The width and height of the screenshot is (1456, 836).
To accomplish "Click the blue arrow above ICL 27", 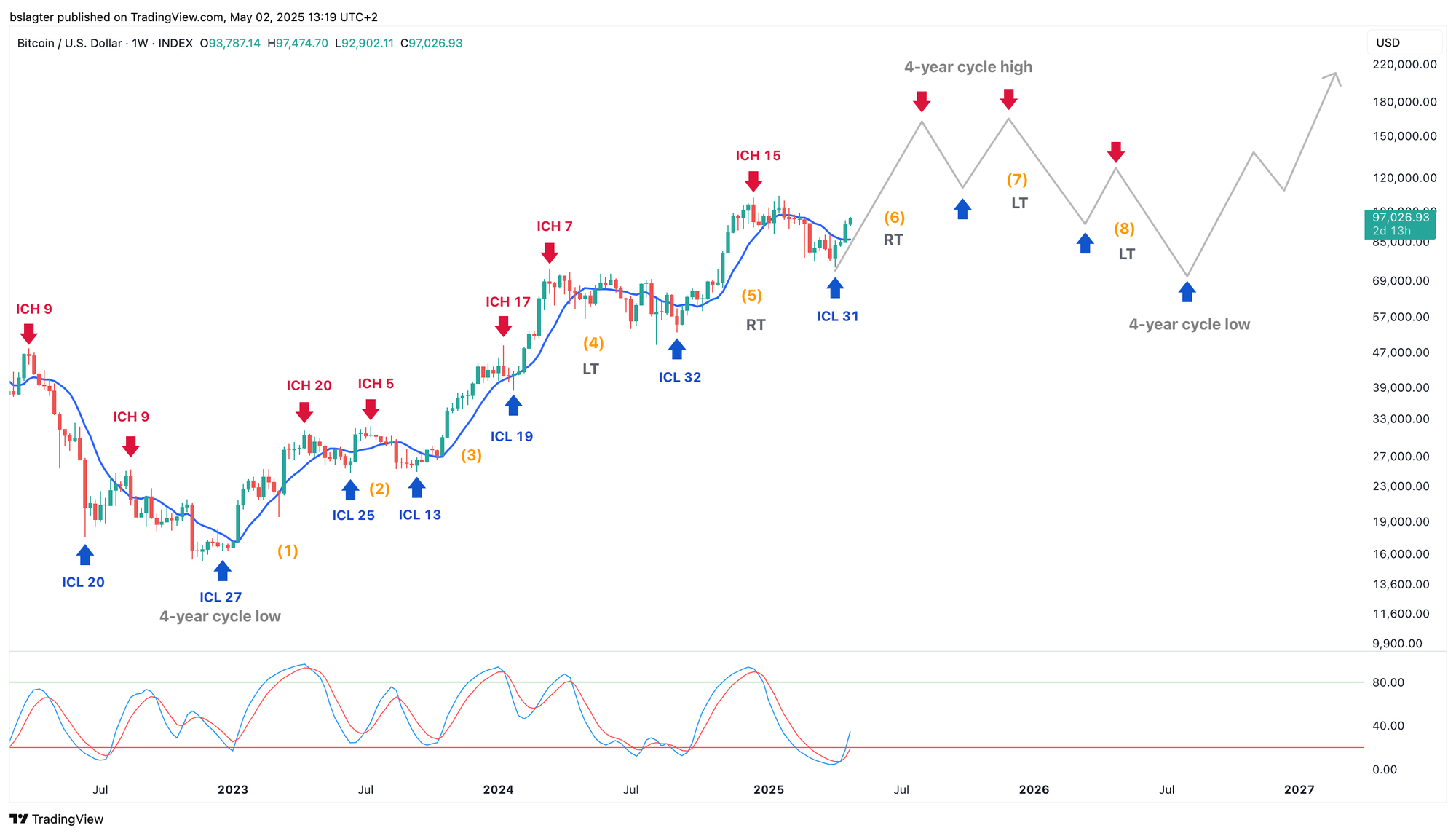I will click(x=223, y=571).
